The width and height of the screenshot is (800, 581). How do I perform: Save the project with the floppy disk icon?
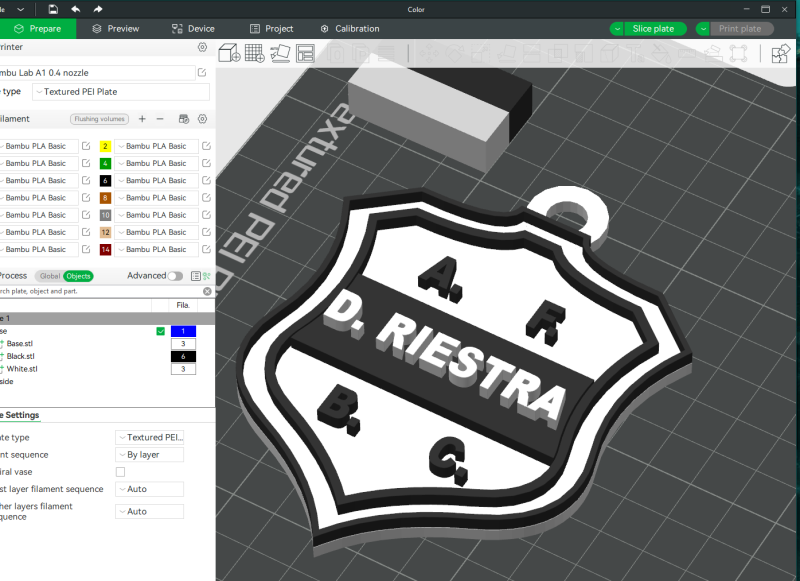(x=53, y=9)
